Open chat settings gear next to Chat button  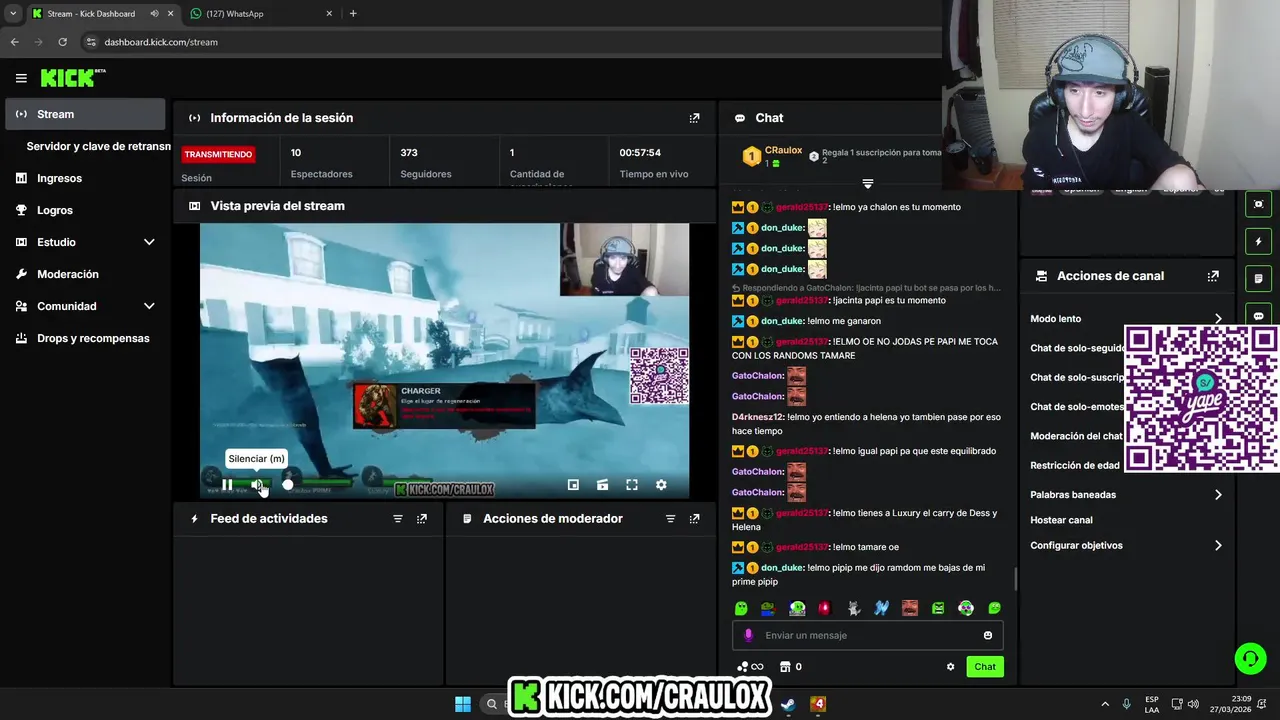950,667
